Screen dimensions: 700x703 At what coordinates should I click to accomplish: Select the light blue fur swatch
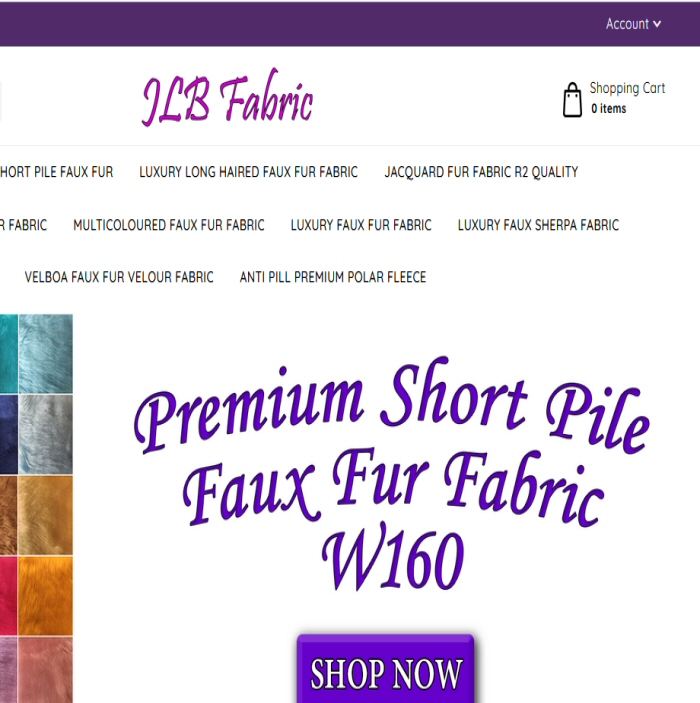pos(45,354)
